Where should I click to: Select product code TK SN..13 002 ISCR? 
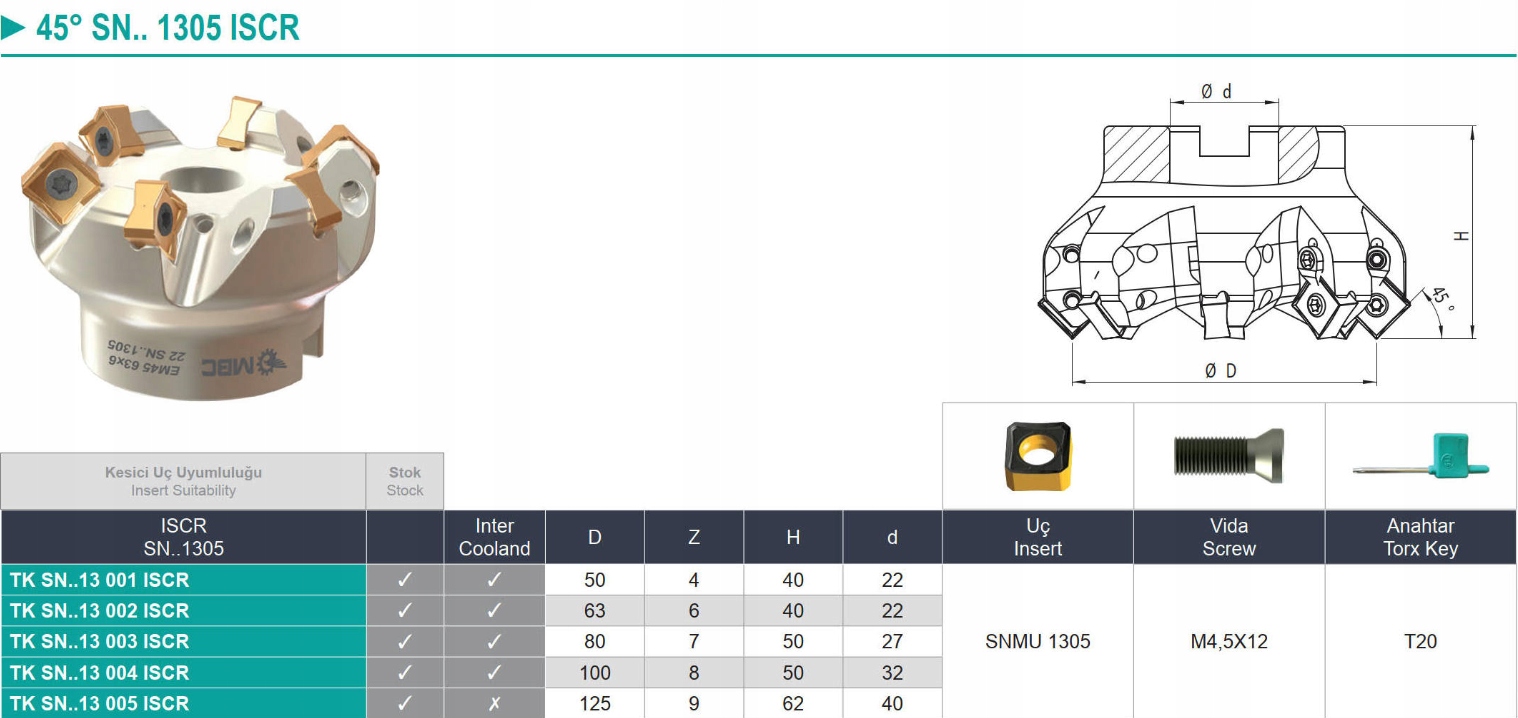point(99,611)
